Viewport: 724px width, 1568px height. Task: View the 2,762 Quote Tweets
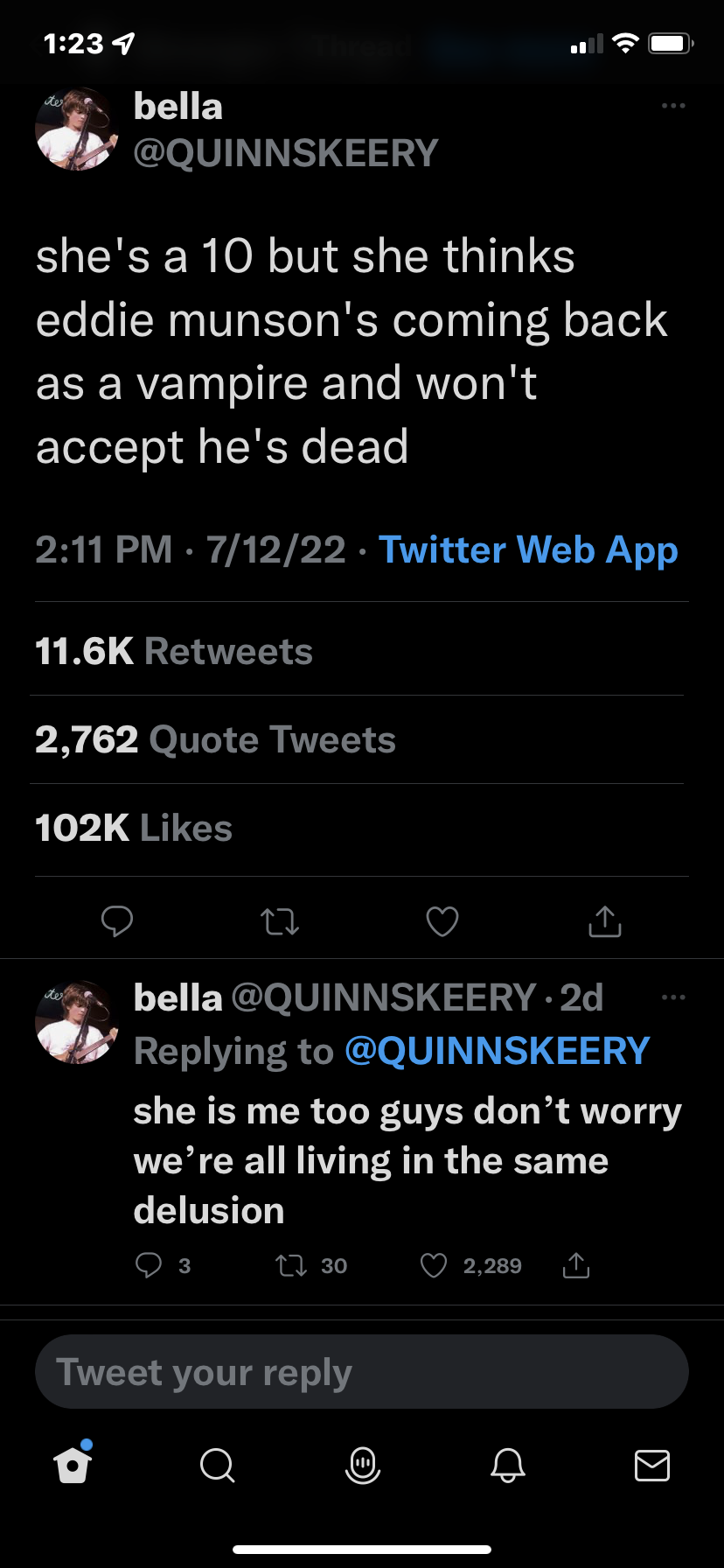[x=215, y=739]
